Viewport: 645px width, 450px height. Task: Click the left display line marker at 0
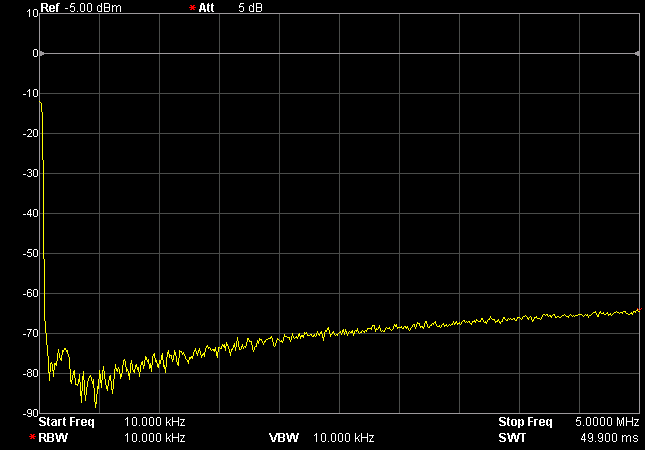42,53
